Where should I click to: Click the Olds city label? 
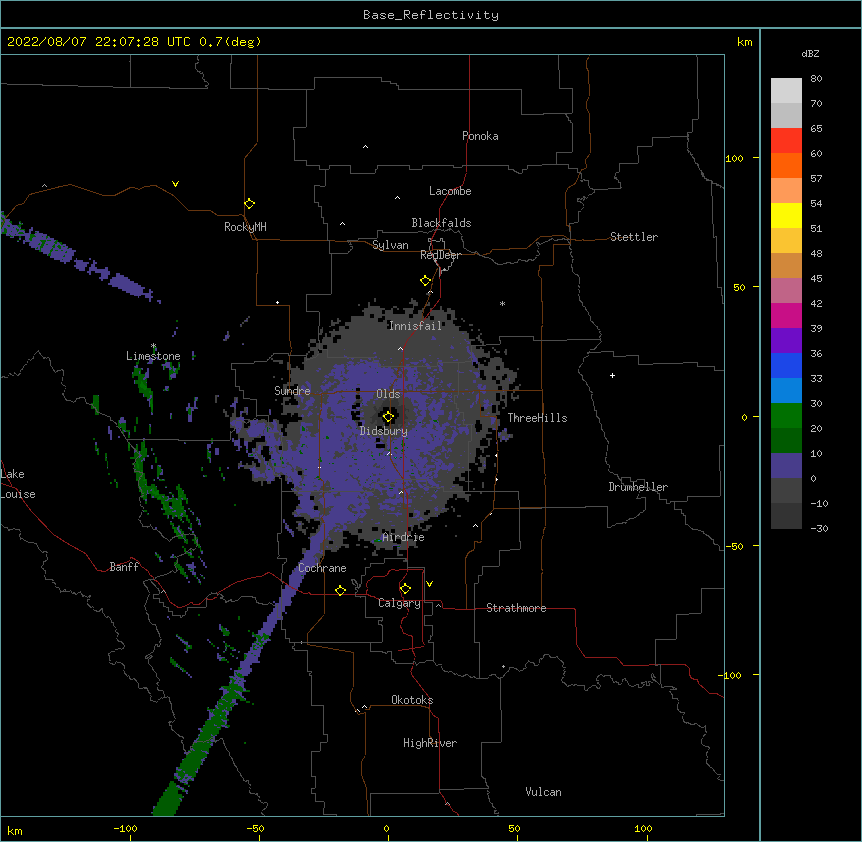coord(388,394)
